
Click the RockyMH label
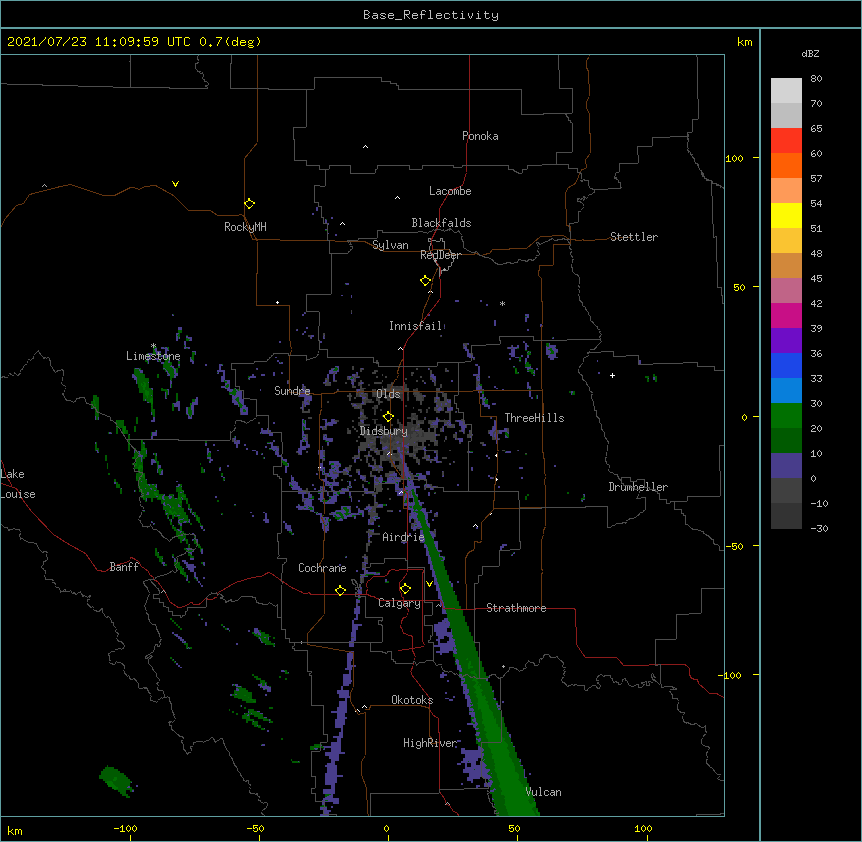point(245,227)
